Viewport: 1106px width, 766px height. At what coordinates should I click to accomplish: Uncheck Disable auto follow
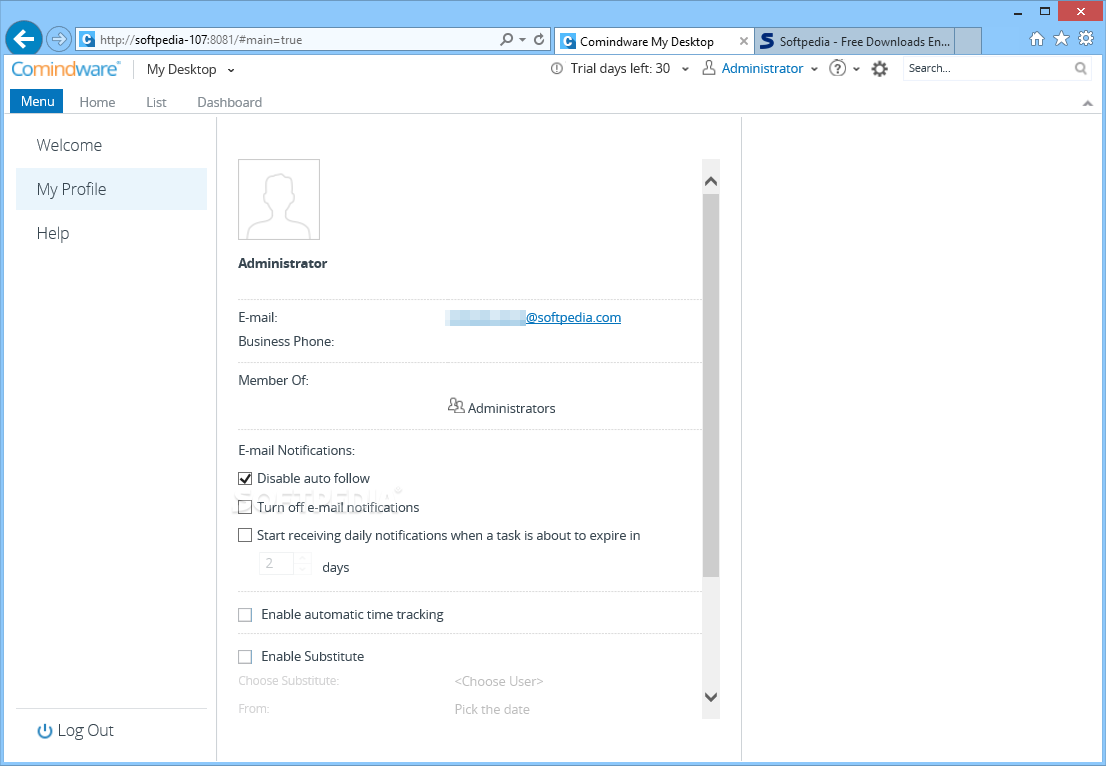(x=245, y=479)
